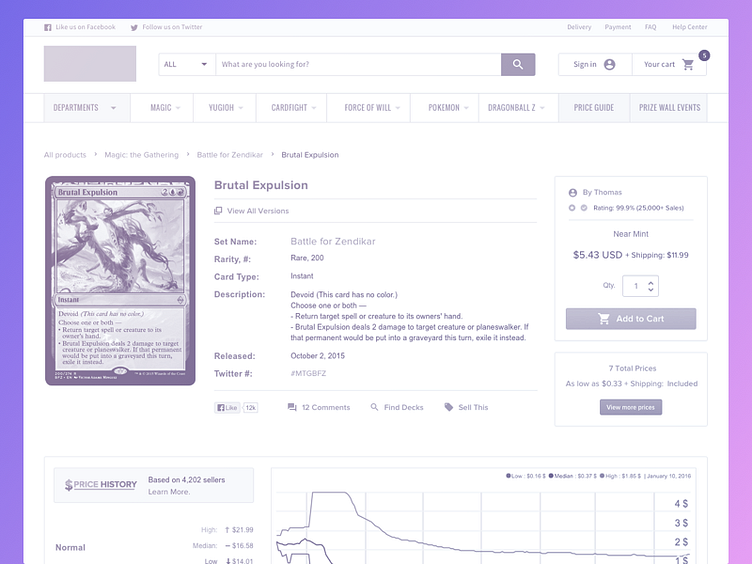Click the verified badge icon beside Rating
The image size is (752, 564).
coord(584,208)
